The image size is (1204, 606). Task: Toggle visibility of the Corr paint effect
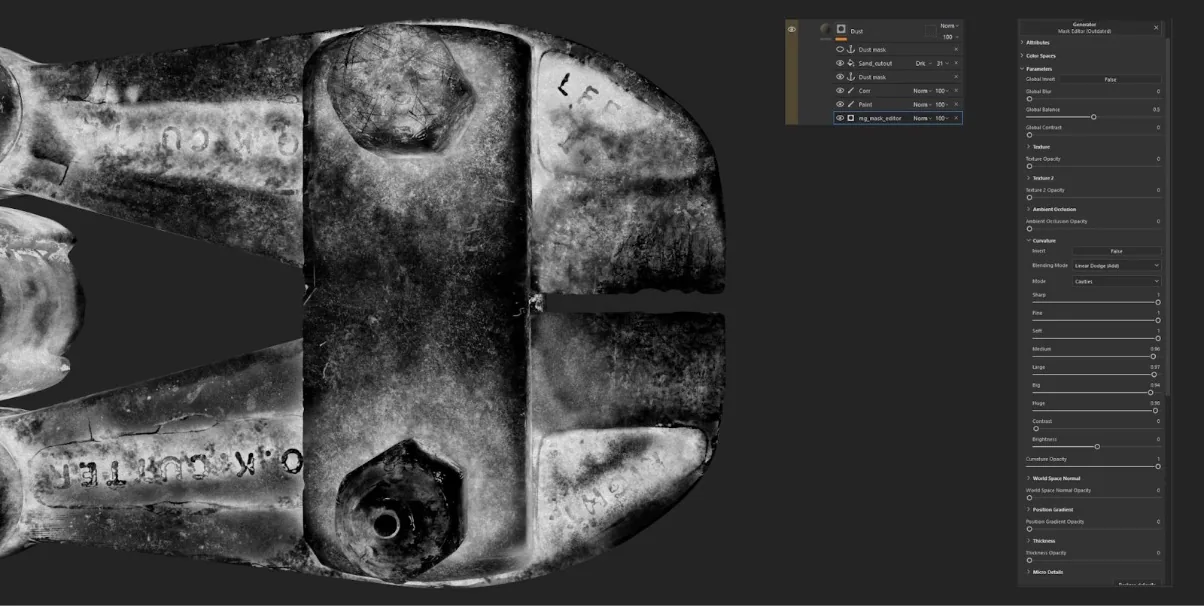tap(840, 91)
